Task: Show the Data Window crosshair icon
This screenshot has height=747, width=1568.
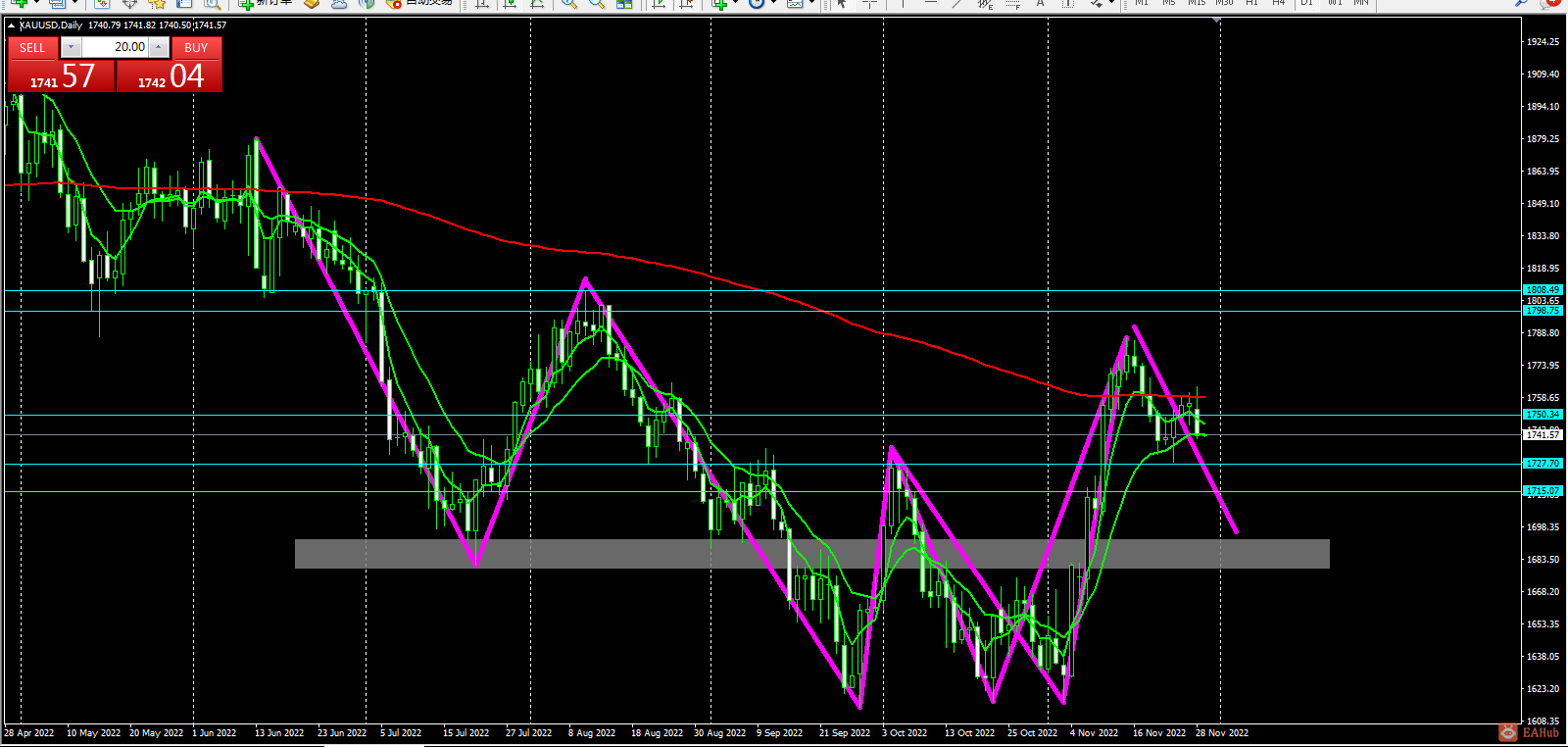Action: (129, 4)
